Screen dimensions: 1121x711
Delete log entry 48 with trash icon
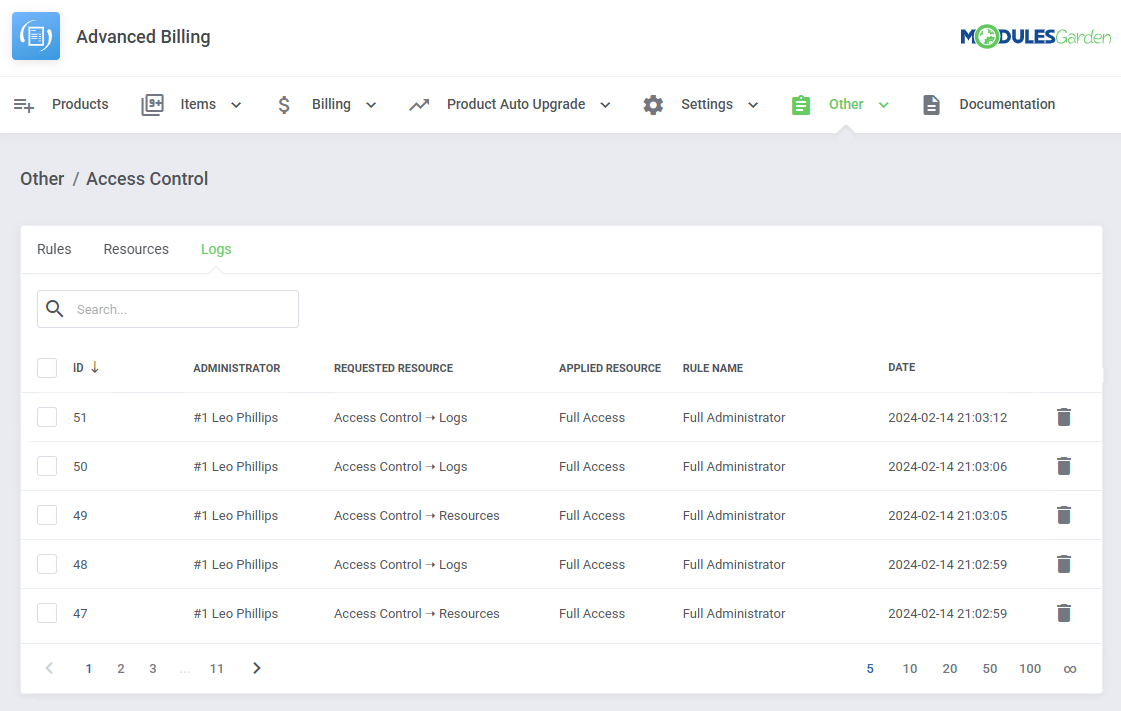click(1064, 565)
